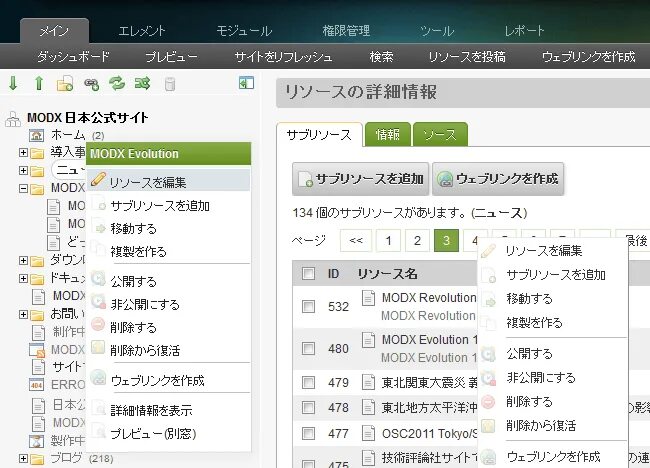The image size is (650, 468).
Task: Click current page 3 in pagination
Action: pos(446,240)
